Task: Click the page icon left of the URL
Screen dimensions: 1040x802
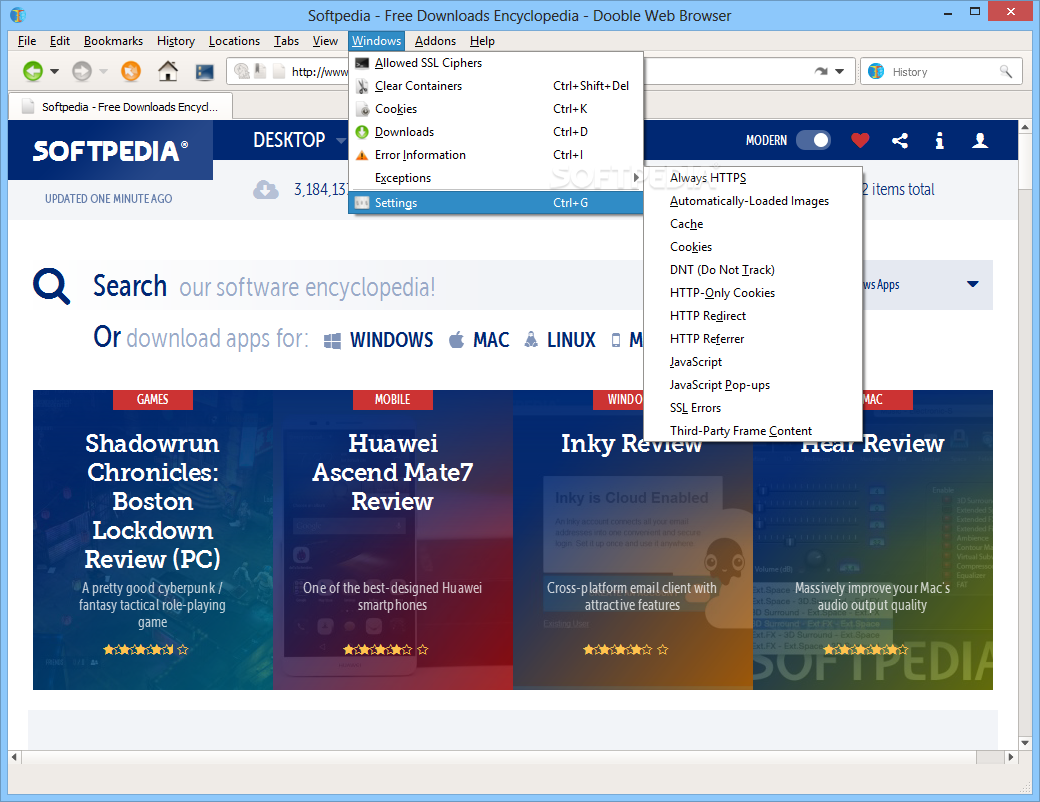Action: pyautogui.click(x=279, y=71)
